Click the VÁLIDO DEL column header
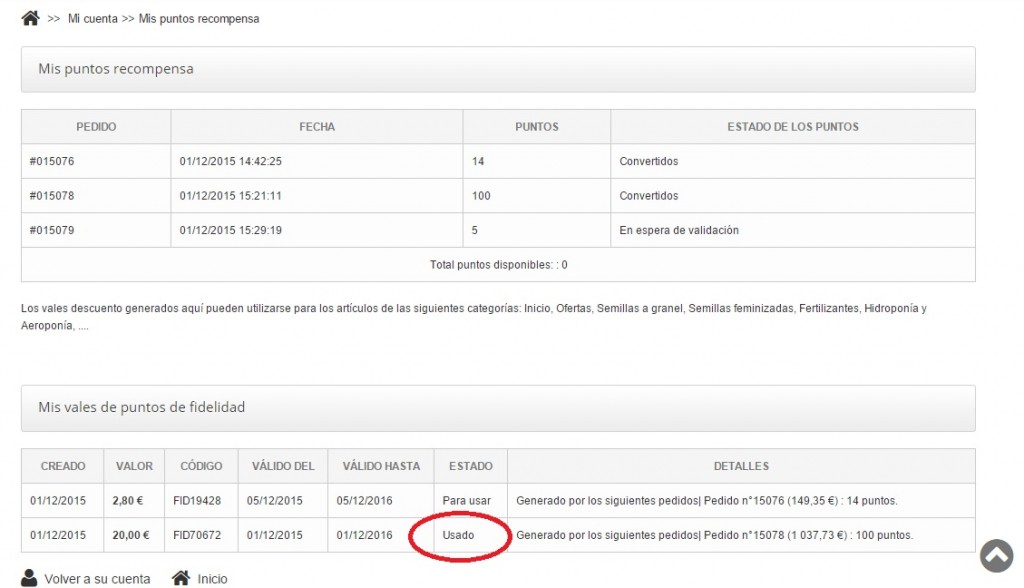This screenshot has width=1024, height=588. click(x=283, y=466)
